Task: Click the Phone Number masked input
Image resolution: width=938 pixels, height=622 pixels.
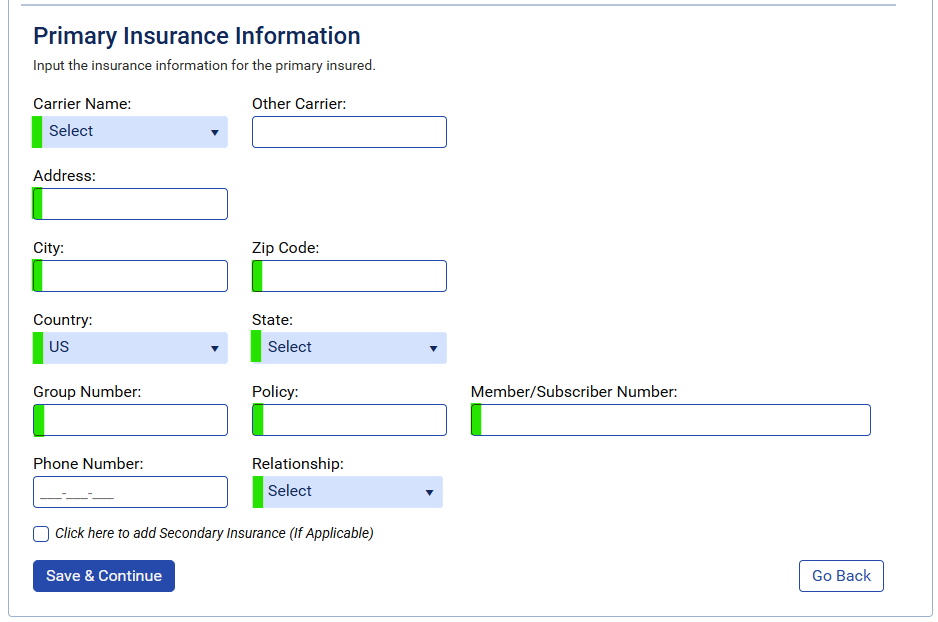Action: click(x=130, y=492)
